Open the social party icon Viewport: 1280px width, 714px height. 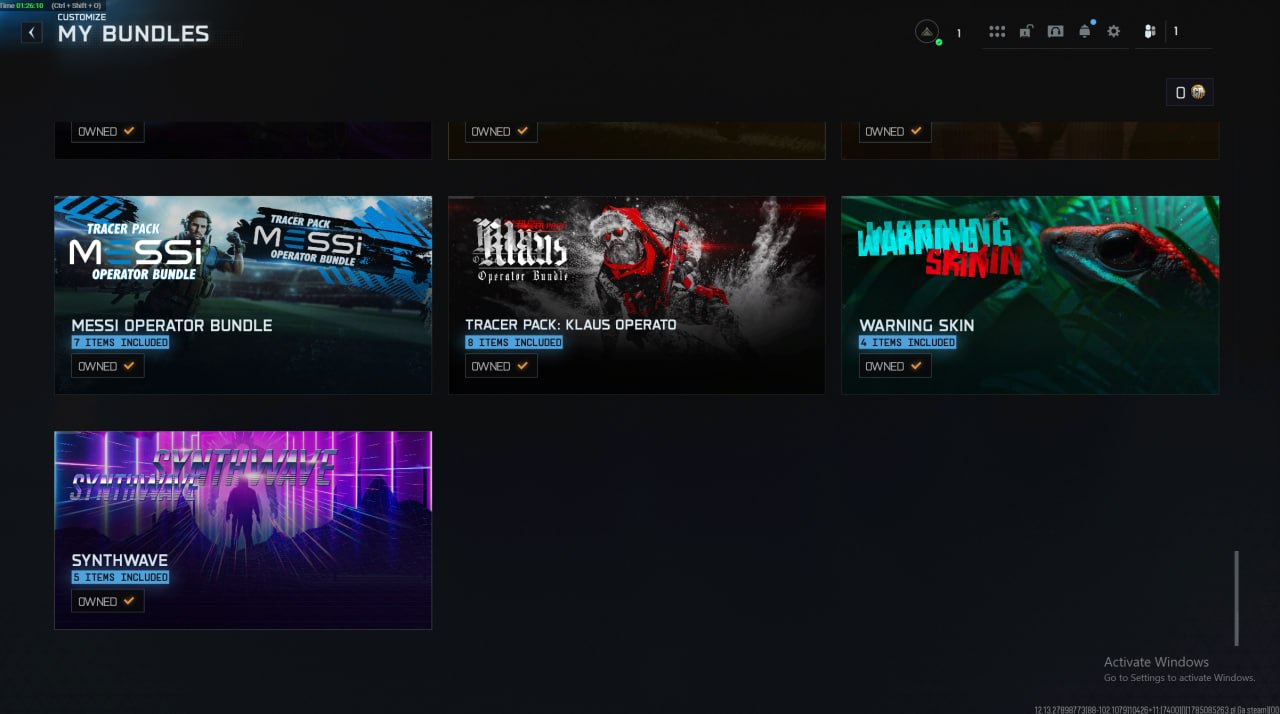1150,32
